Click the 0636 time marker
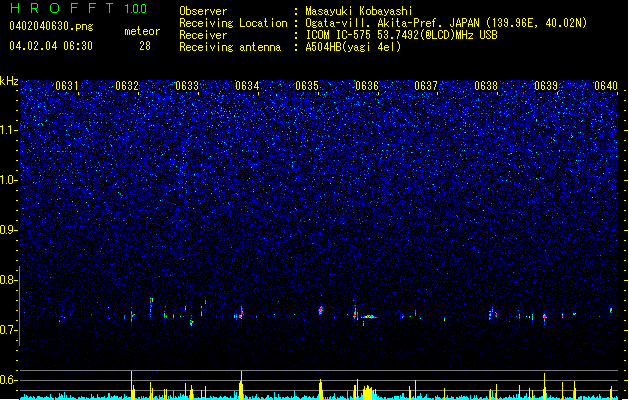 367,86
